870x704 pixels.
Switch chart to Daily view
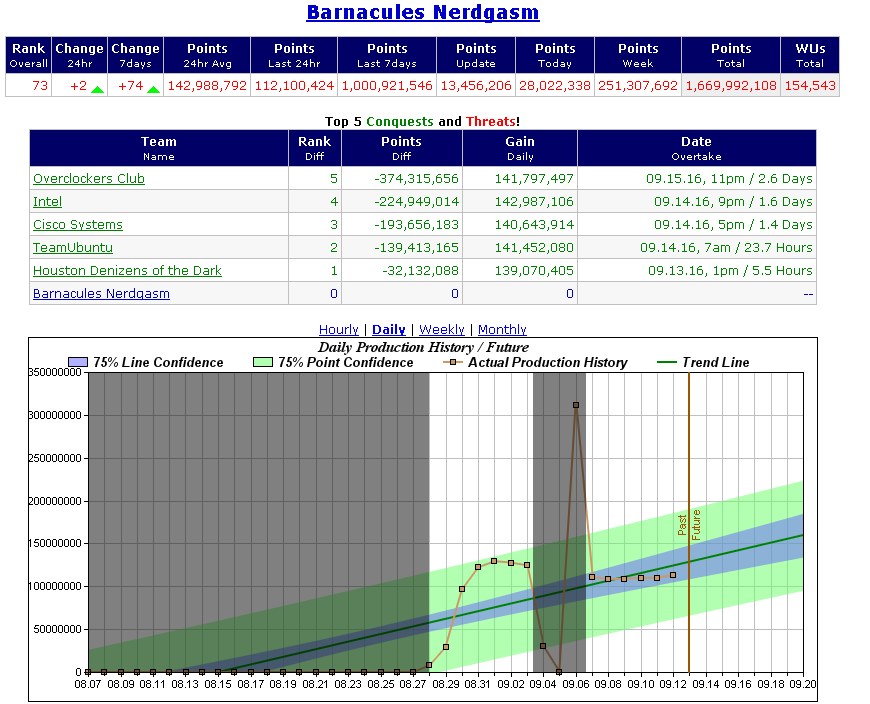click(388, 330)
